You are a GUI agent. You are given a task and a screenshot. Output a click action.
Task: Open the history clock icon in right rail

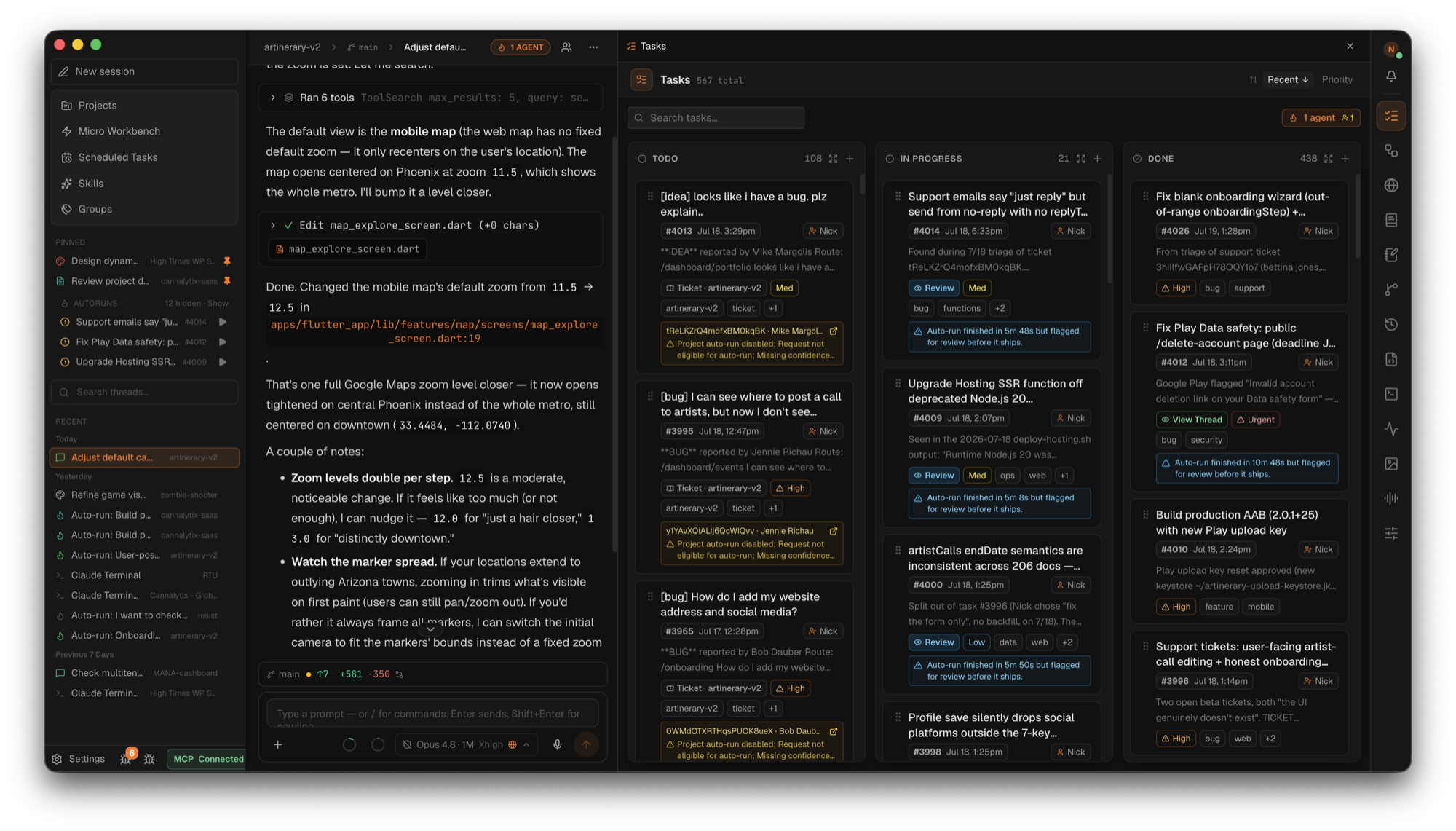point(1391,325)
